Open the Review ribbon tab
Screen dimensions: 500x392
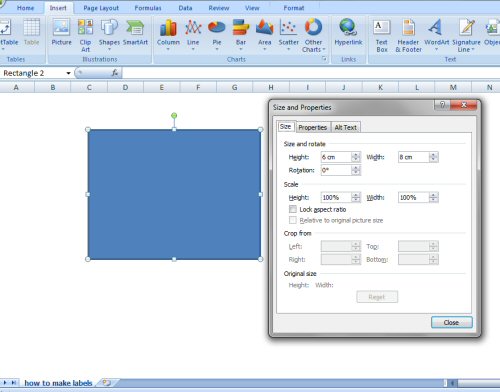[x=219, y=8]
